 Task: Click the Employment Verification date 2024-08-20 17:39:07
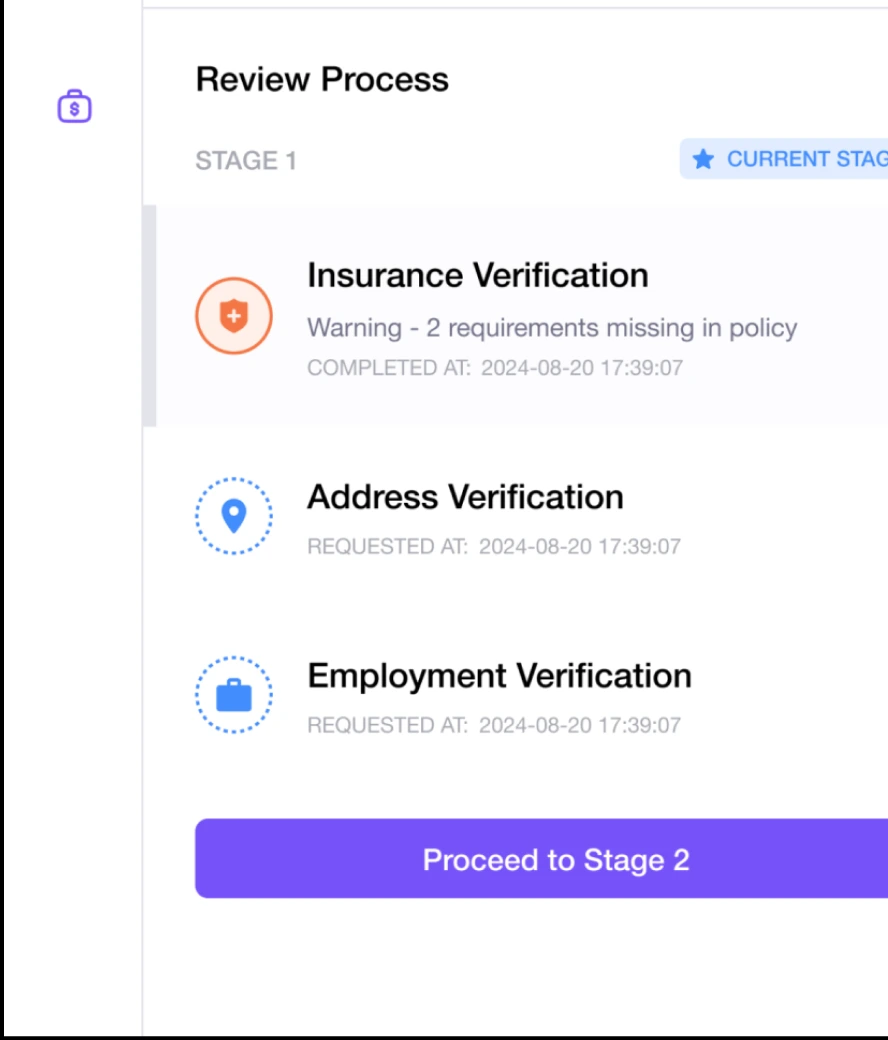579,725
